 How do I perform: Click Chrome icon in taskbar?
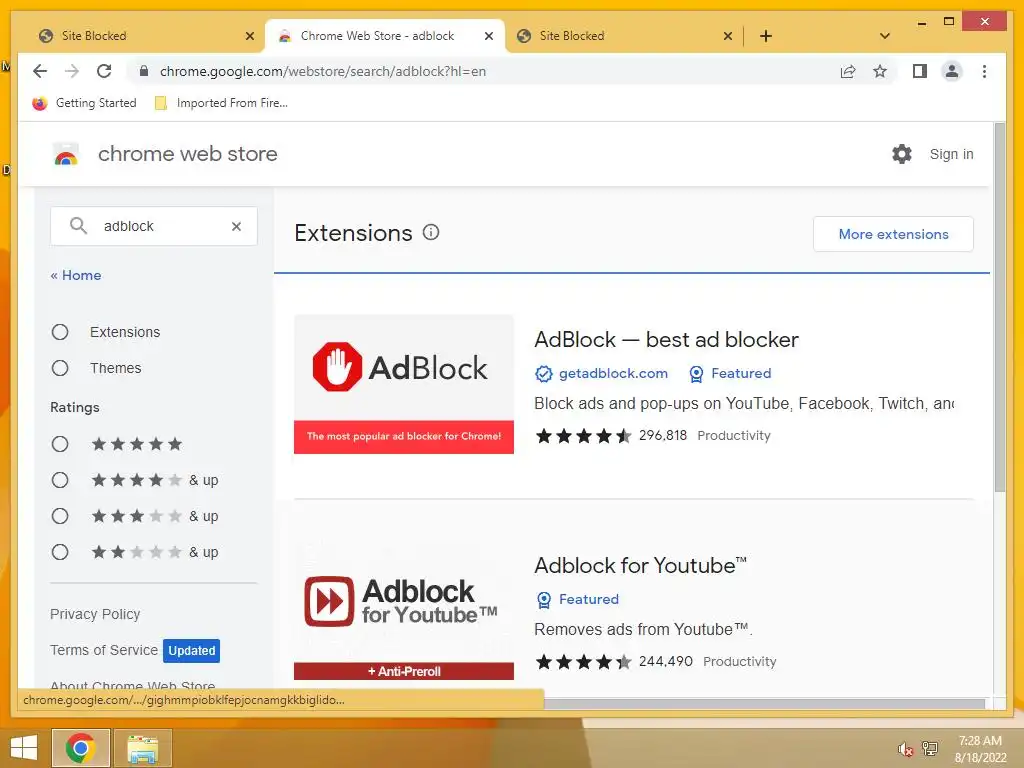(81, 748)
